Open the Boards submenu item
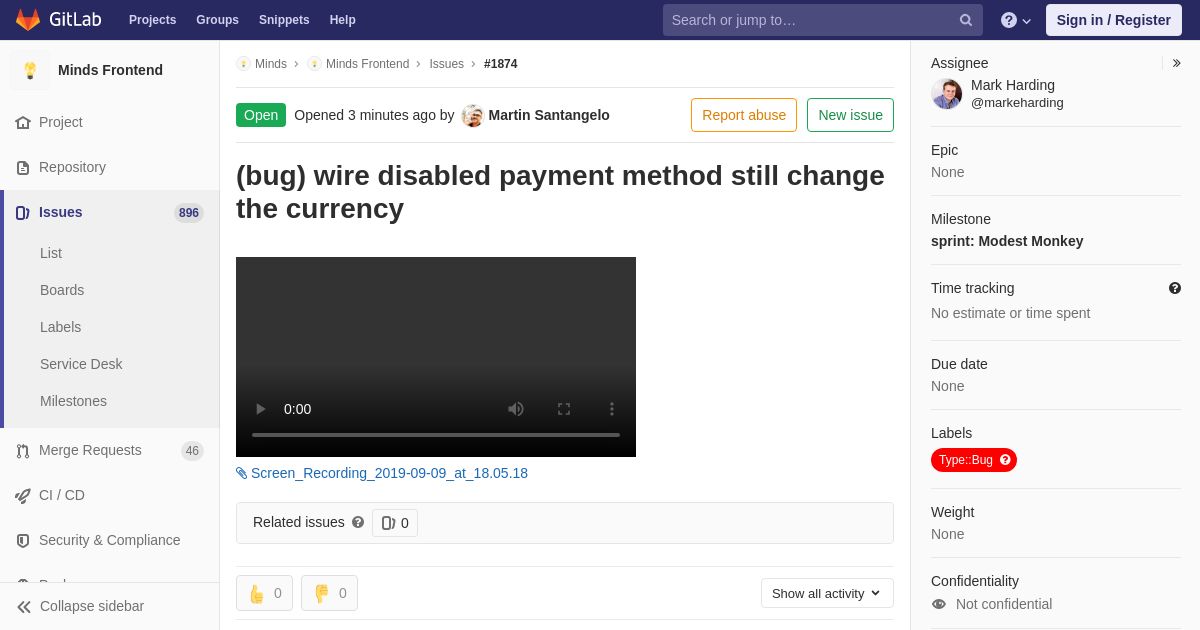The height and width of the screenshot is (630, 1200). pyautogui.click(x=62, y=290)
